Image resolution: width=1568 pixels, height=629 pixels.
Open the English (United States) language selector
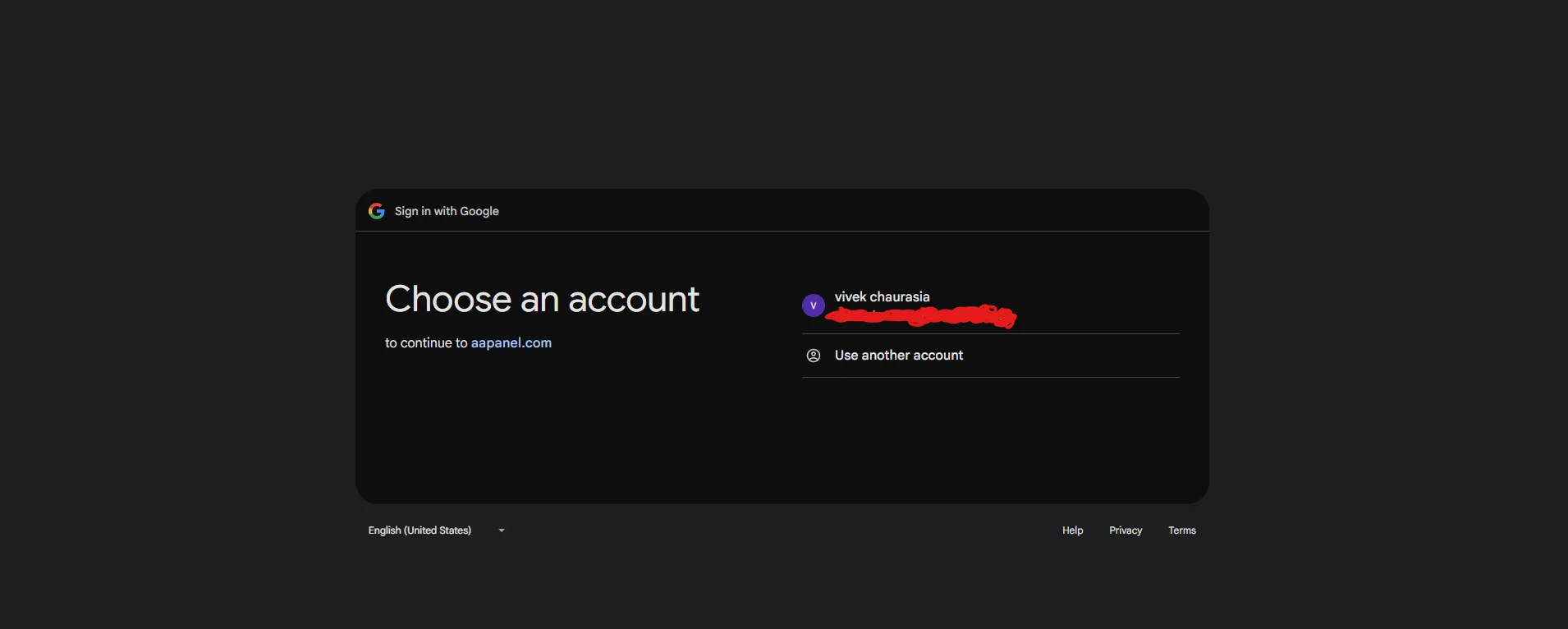pyautogui.click(x=420, y=530)
